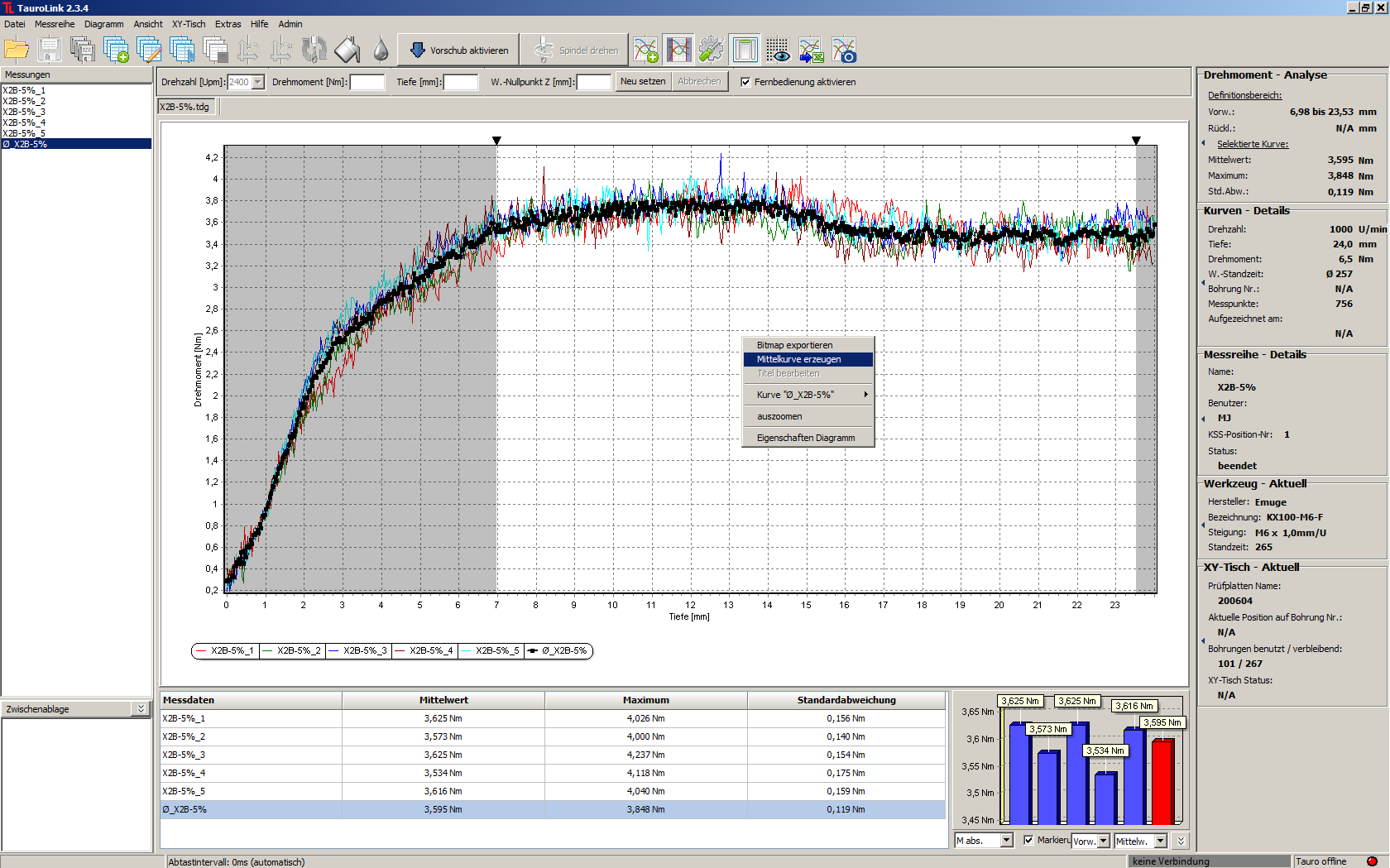
Task: Open the Vorw. dropdown
Action: point(1103,841)
